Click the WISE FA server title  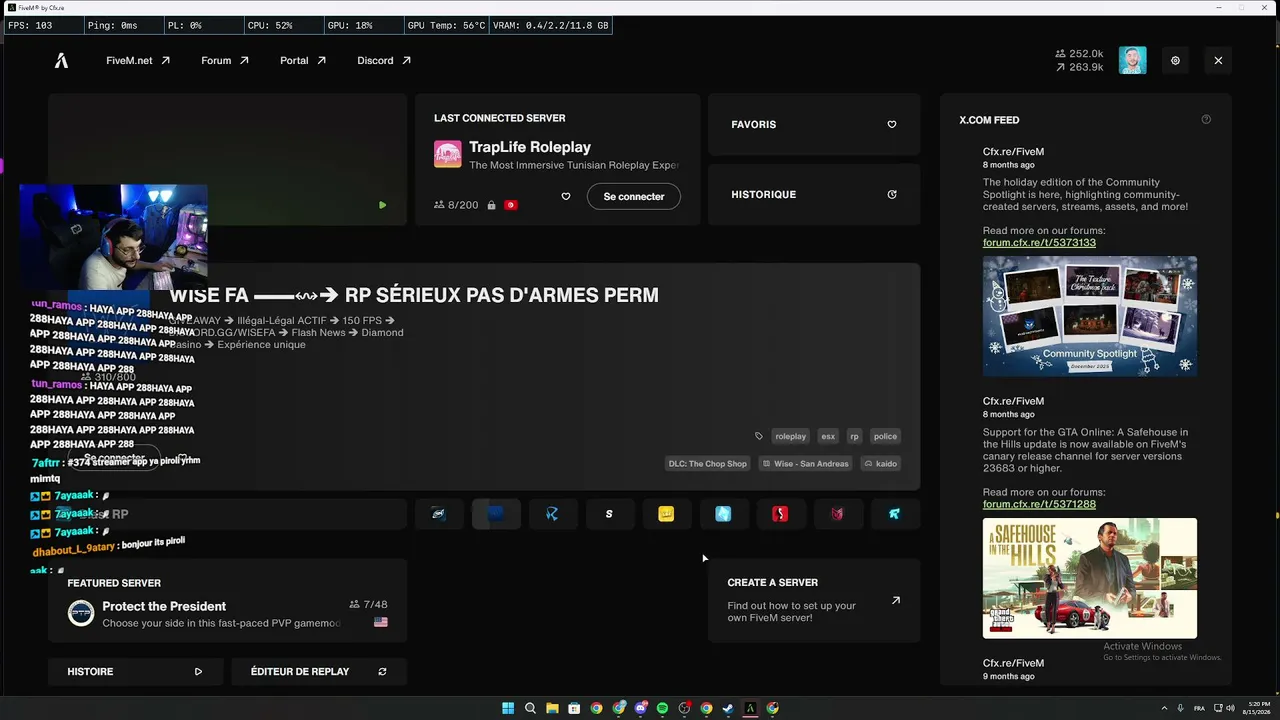pos(414,295)
